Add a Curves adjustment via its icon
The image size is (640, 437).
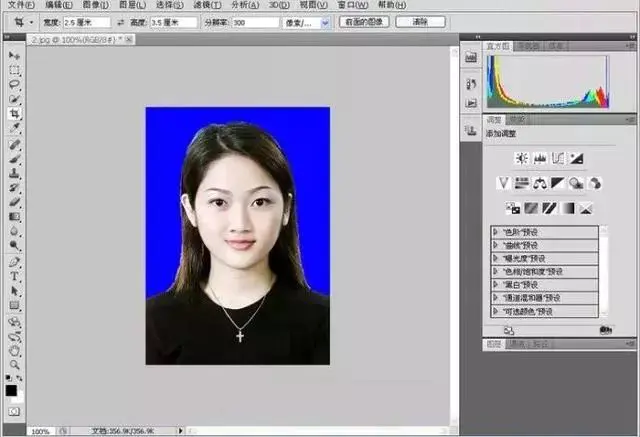point(558,158)
